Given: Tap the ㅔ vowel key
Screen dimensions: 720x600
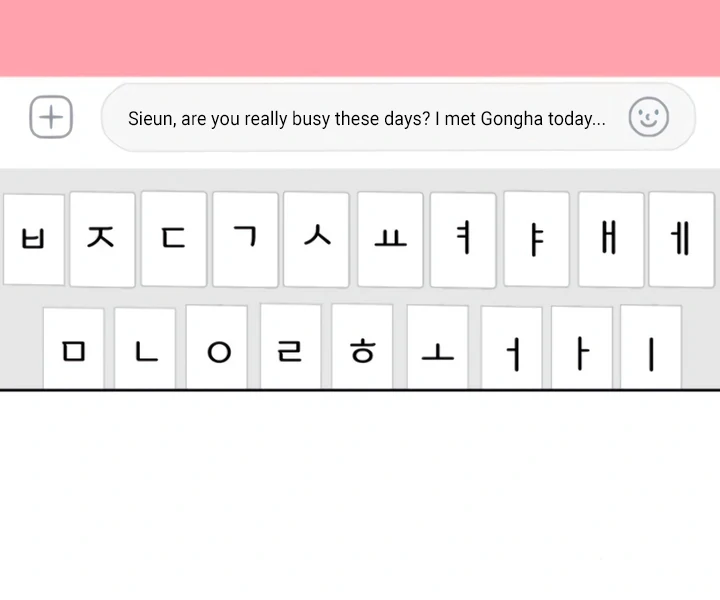Looking at the screenshot, I should tap(681, 240).
